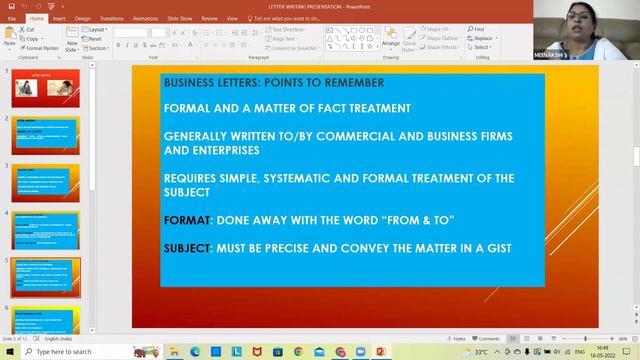Toggle bullet list formatting
The image size is (640, 360).
click(207, 33)
